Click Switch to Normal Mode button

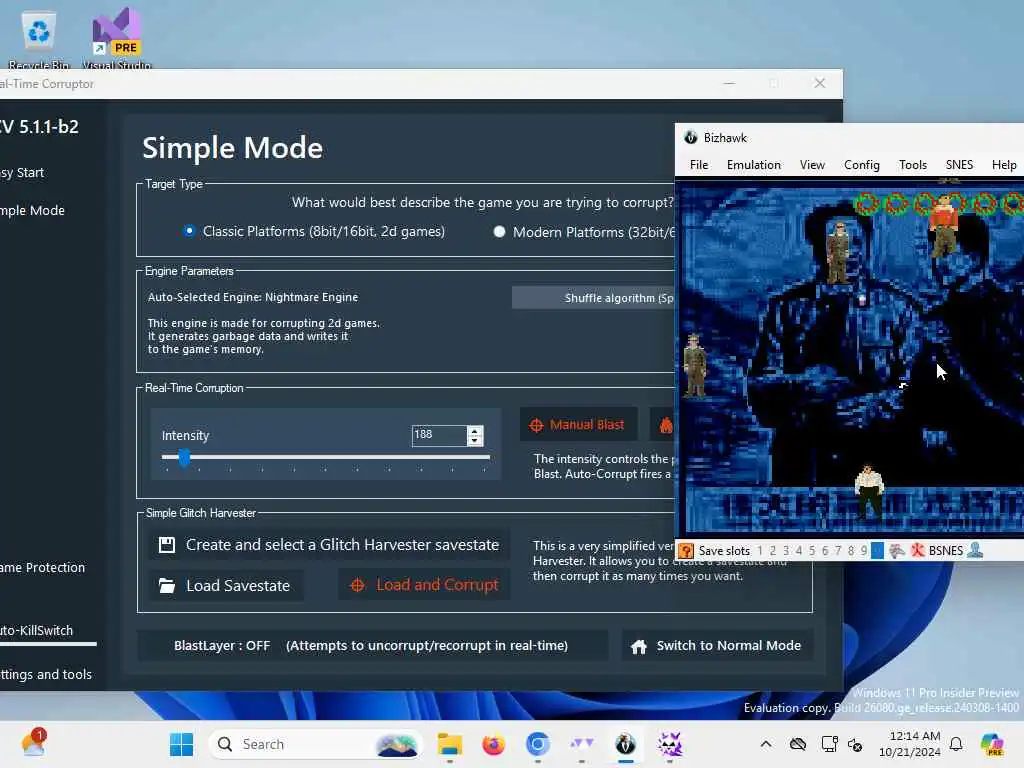[716, 646]
